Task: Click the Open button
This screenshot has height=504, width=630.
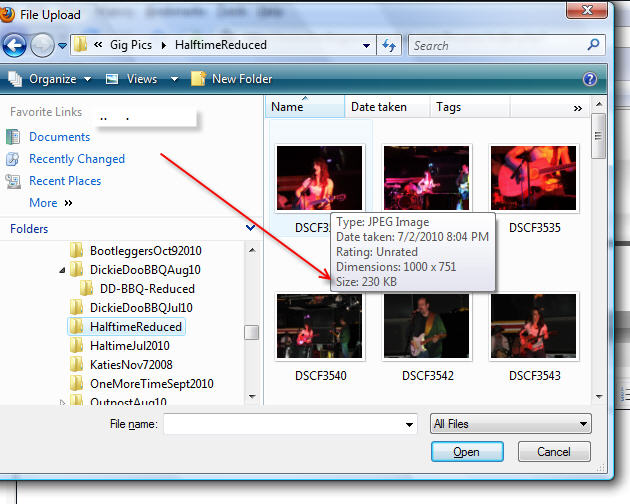Action: (x=467, y=451)
